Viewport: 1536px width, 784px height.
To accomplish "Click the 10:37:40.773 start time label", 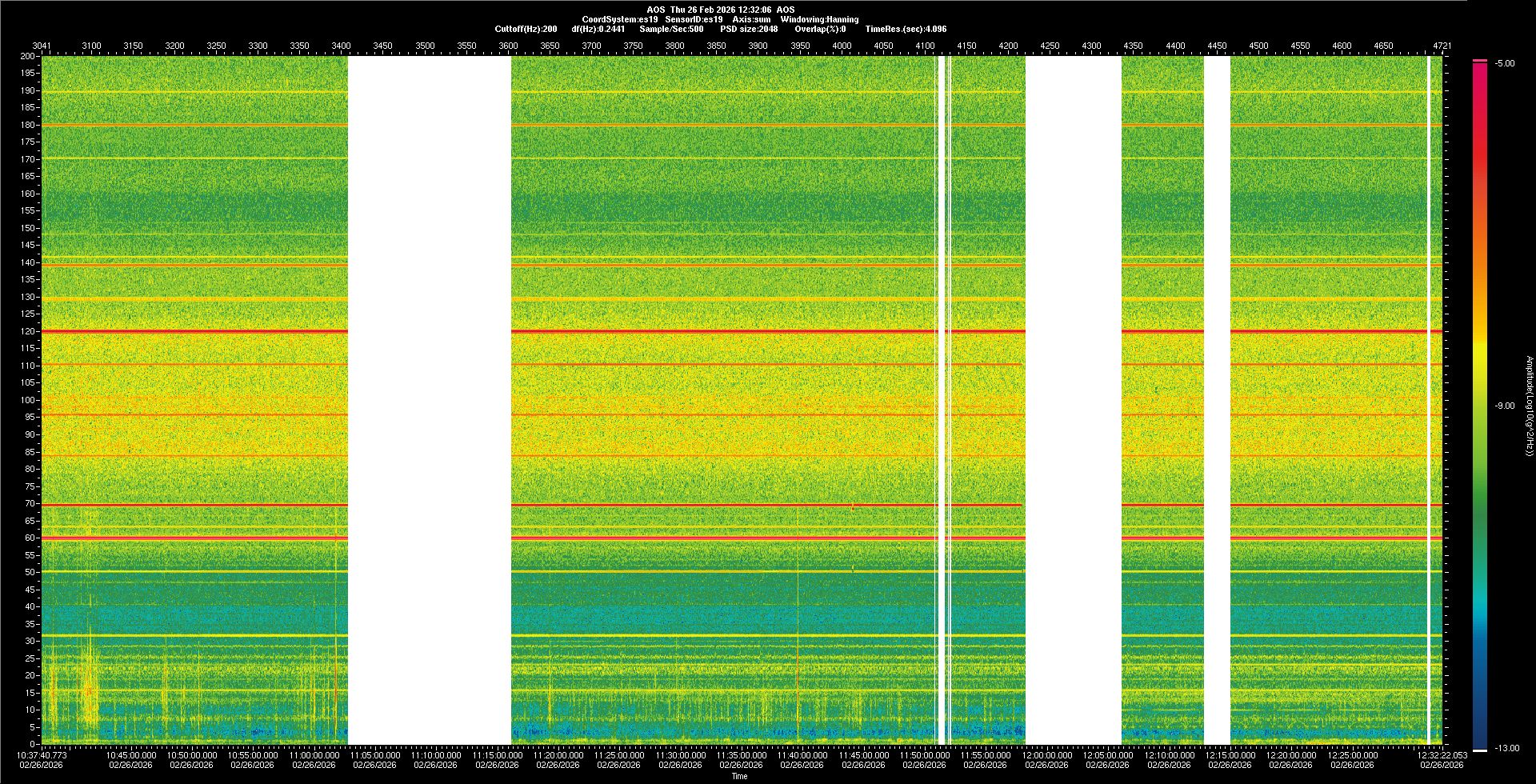I will [x=42, y=755].
